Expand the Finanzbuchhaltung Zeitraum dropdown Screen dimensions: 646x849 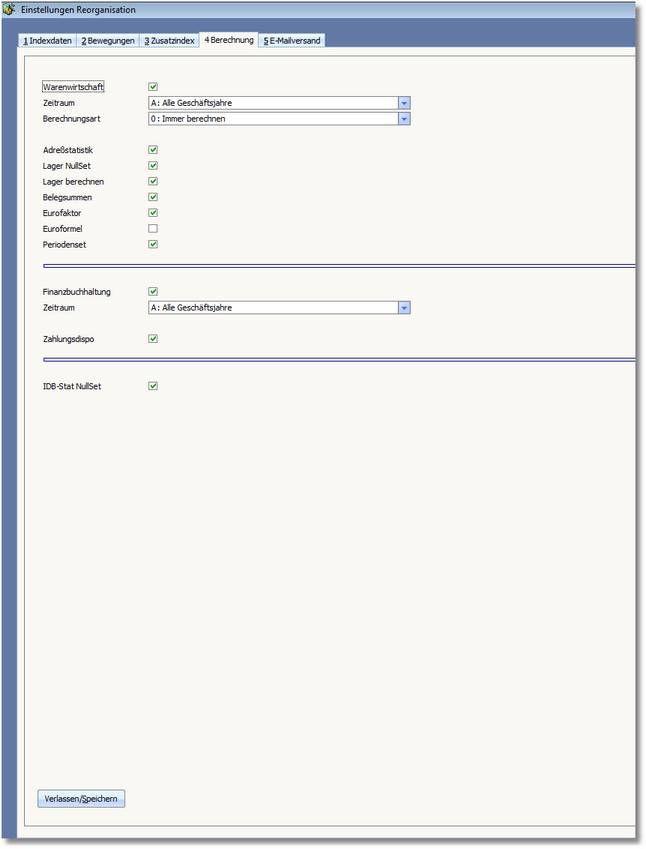(404, 308)
